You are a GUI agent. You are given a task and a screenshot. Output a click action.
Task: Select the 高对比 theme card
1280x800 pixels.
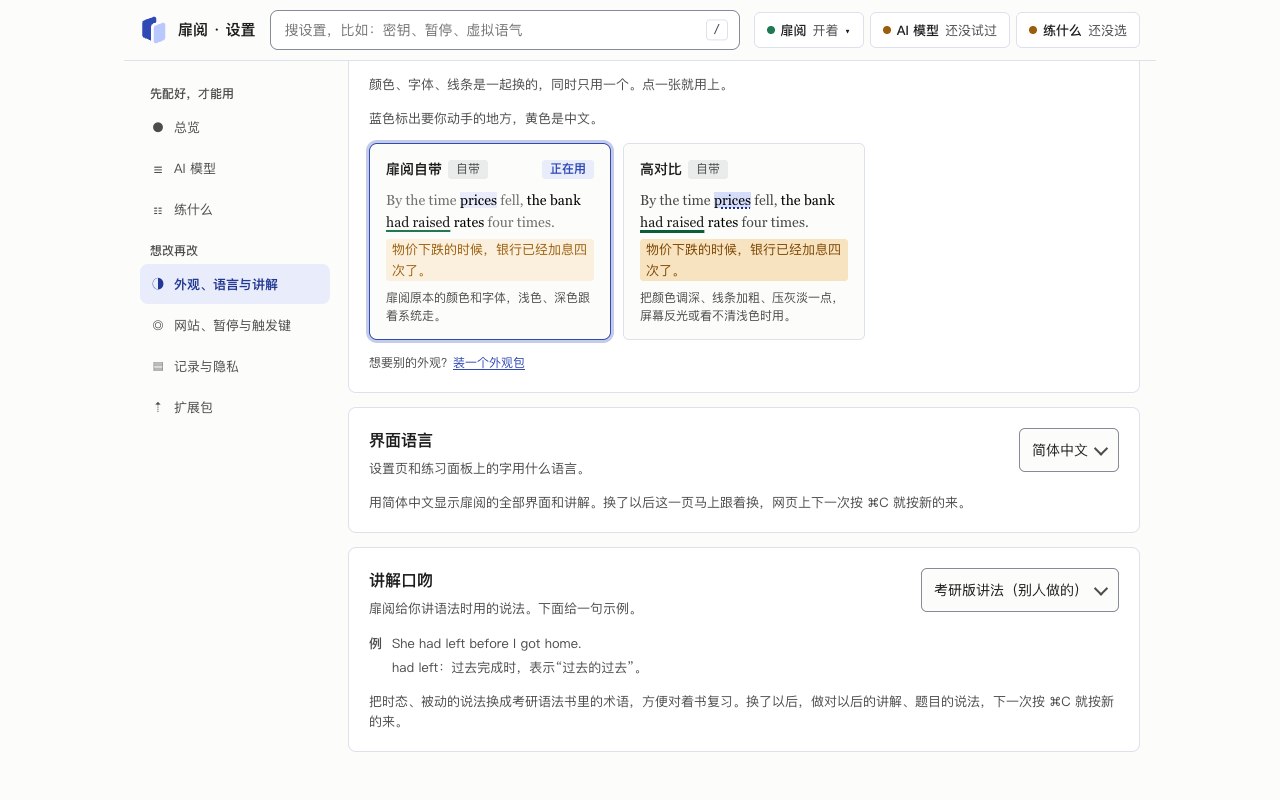744,241
